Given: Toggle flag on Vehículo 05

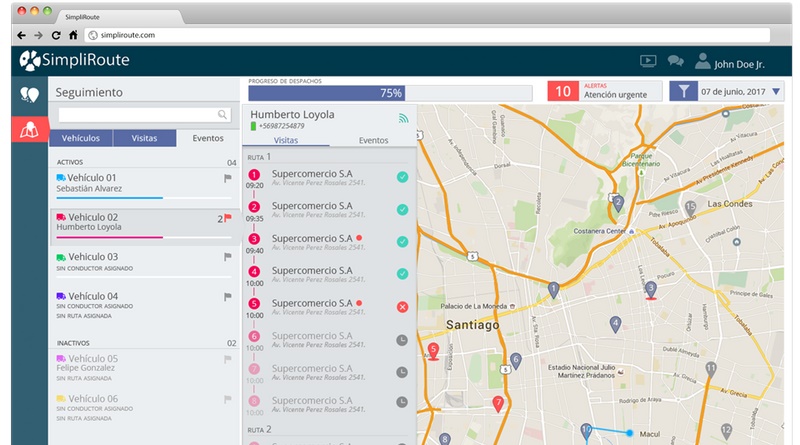Looking at the screenshot, I should [x=228, y=359].
